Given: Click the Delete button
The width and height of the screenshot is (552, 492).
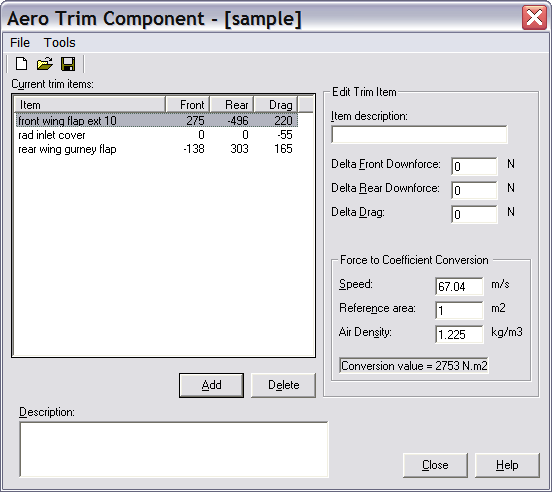Looking at the screenshot, I should [283, 385].
